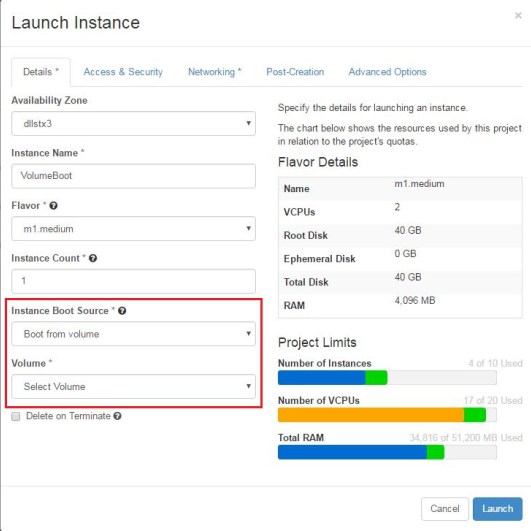Enable the Delete on Terminate checkbox

tap(16, 416)
